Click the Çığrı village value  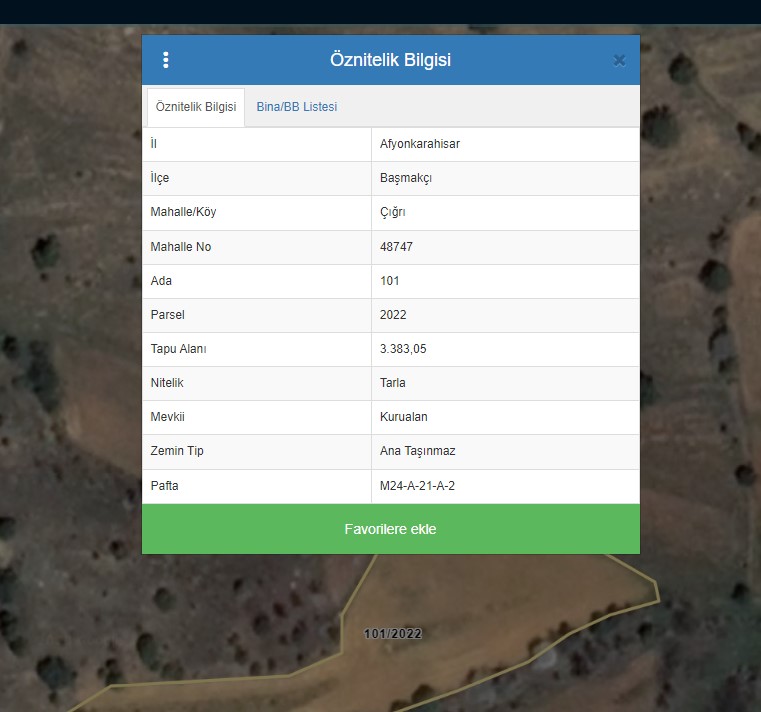click(393, 212)
